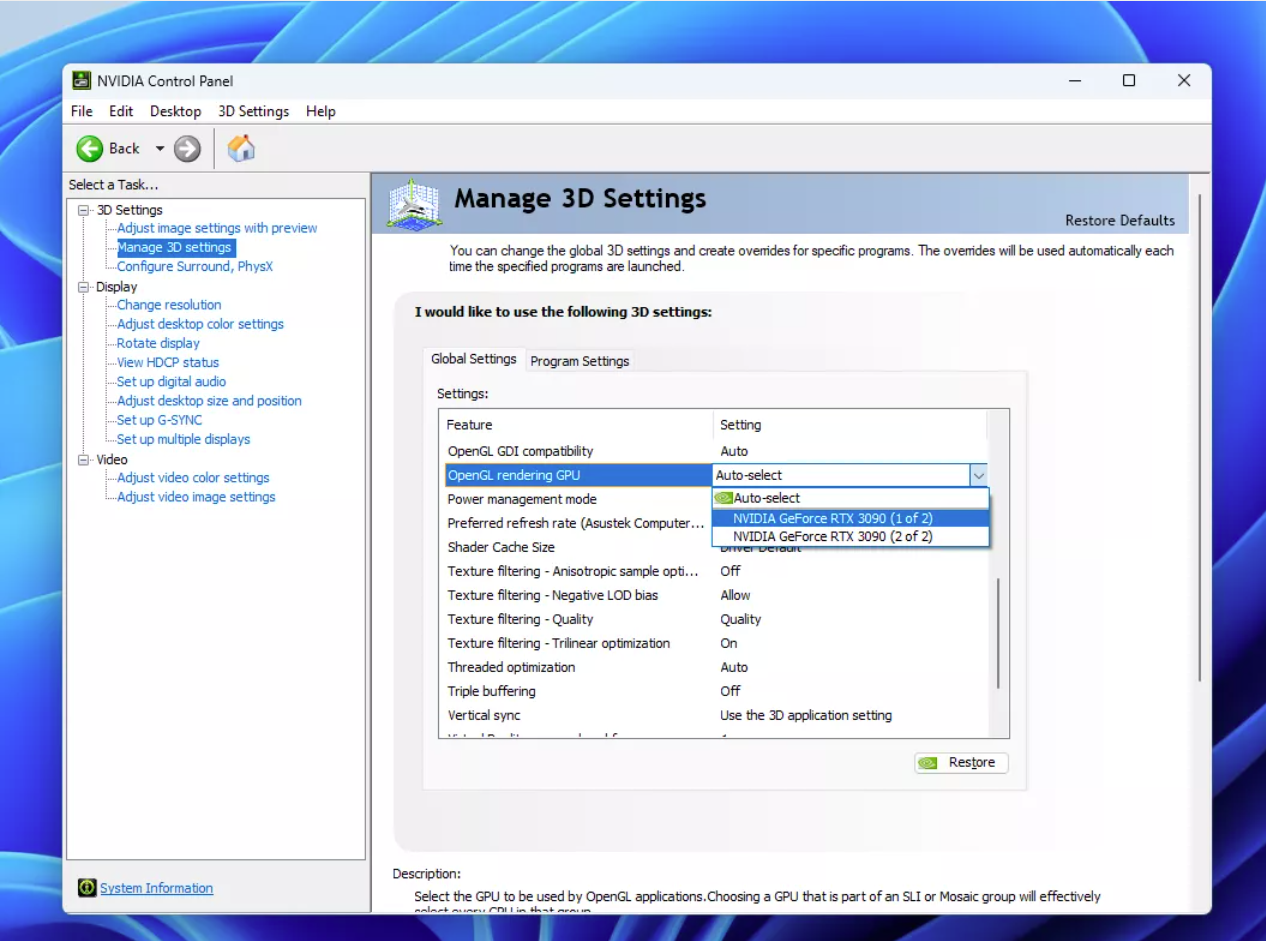Image resolution: width=1266 pixels, height=941 pixels.
Task: Open the File menu
Action: tap(82, 111)
